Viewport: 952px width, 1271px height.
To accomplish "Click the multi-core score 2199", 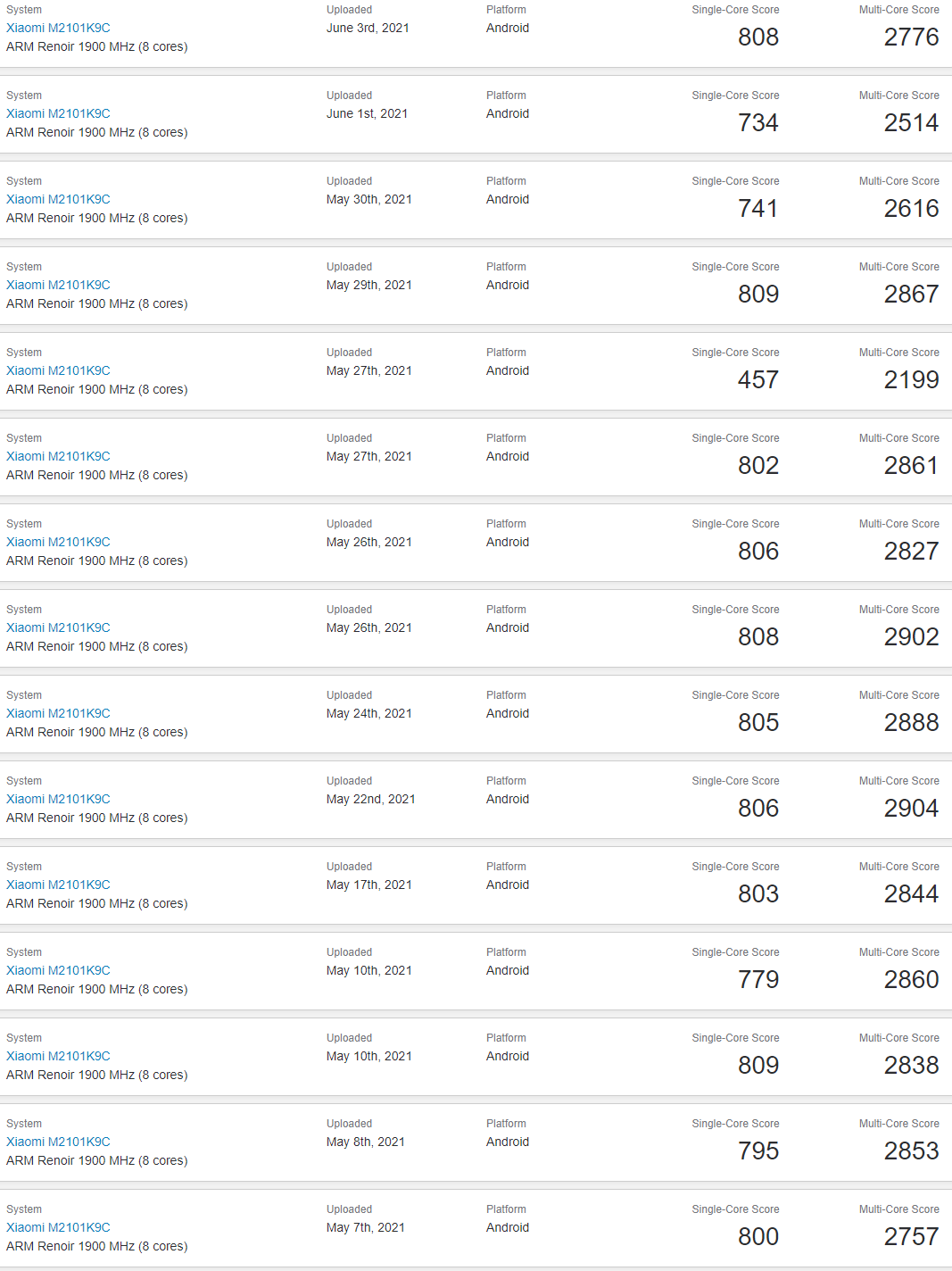I will (x=911, y=380).
